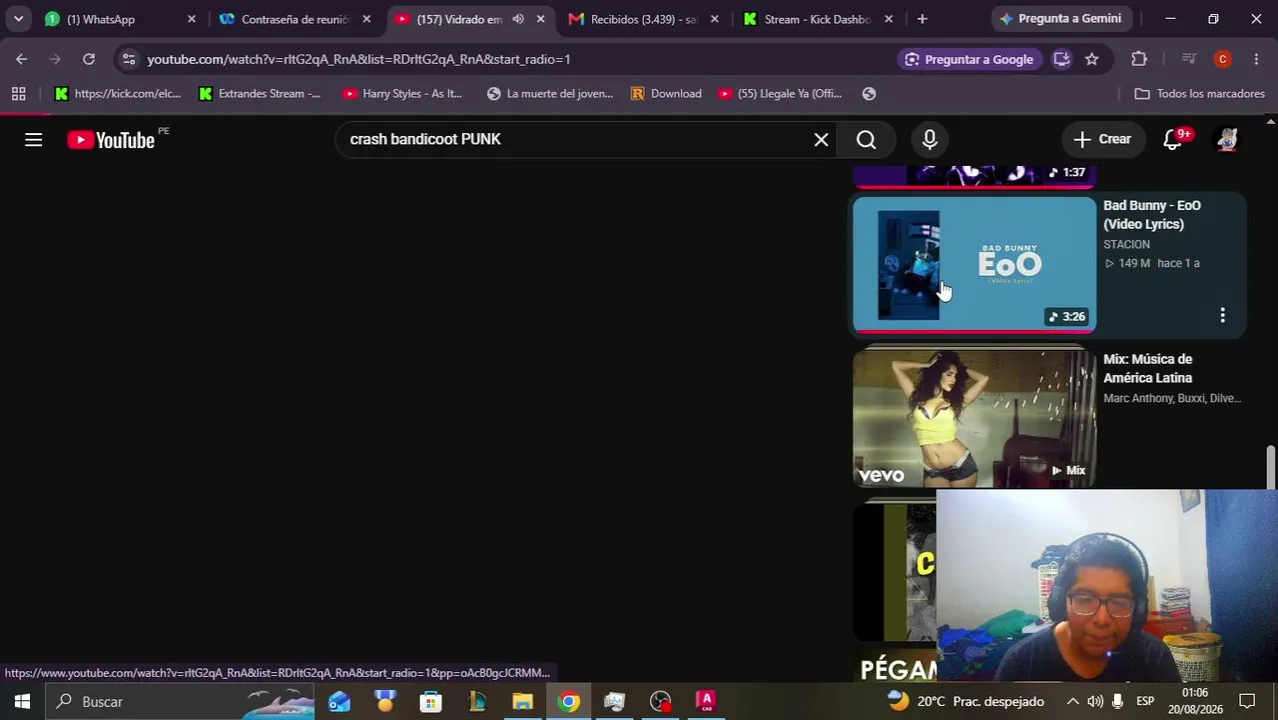This screenshot has width=1278, height=720.
Task: Open the "Bad Bunny - EoO (Video Lyrics)" title
Action: (1152, 215)
